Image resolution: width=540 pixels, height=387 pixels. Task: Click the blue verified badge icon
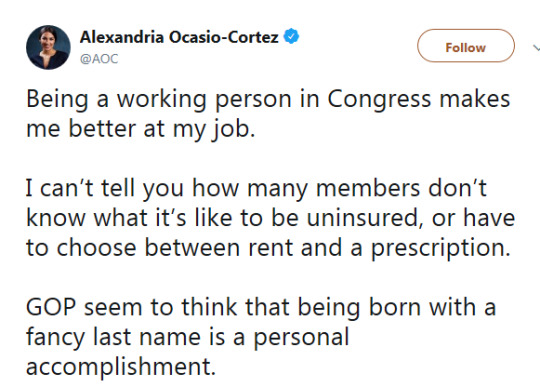click(291, 36)
